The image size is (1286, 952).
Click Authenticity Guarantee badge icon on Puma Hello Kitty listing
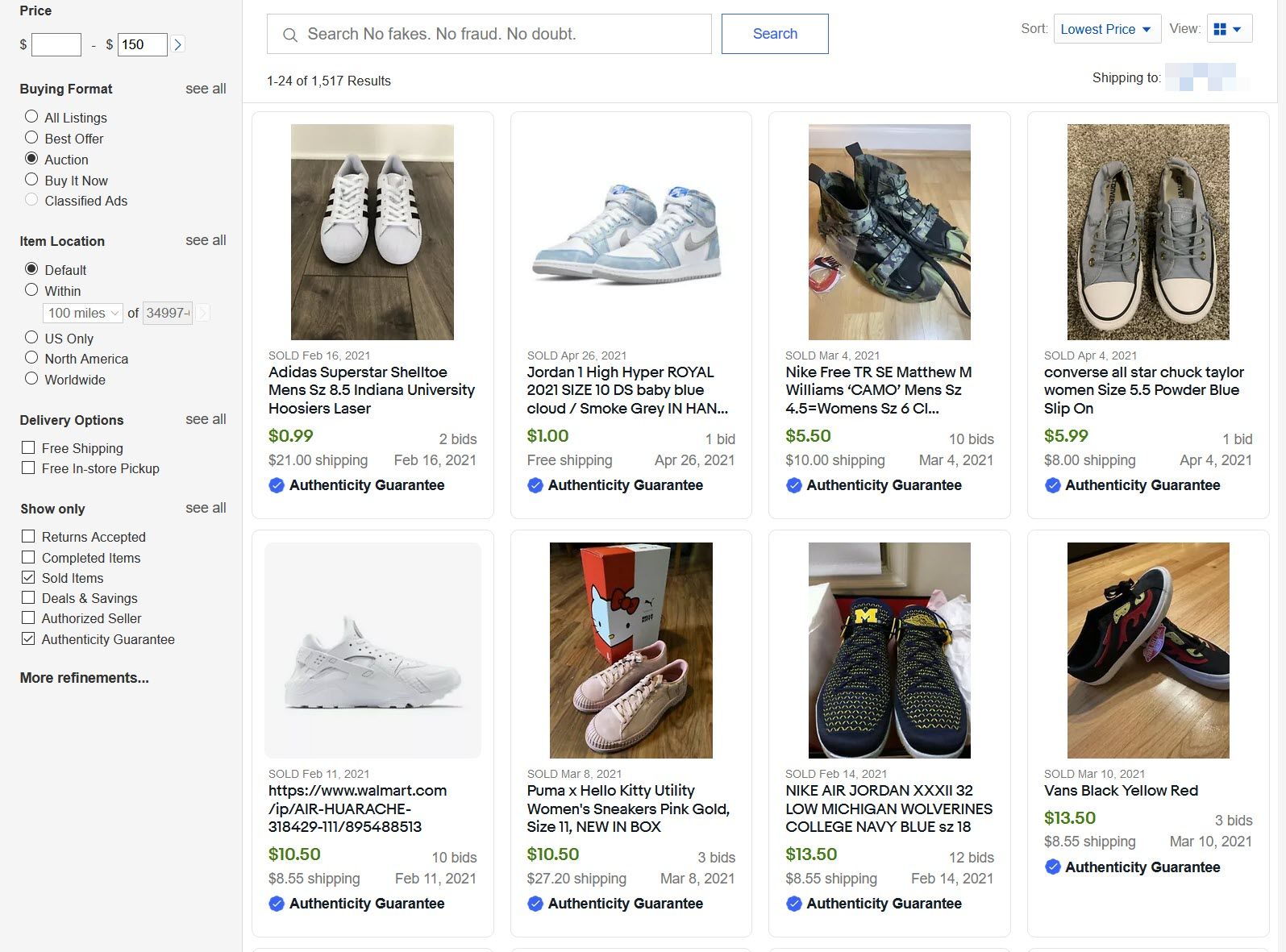(535, 904)
